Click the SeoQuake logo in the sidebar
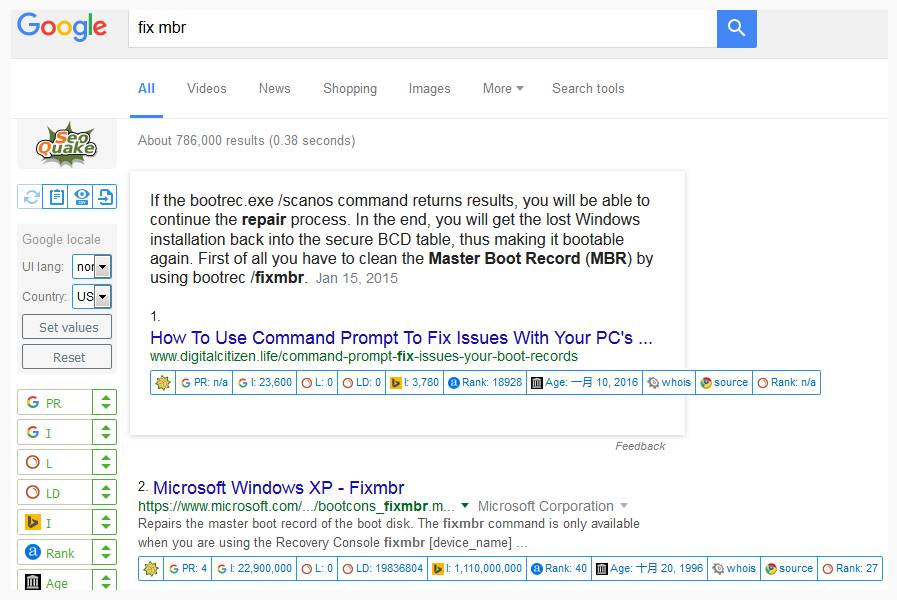The height and width of the screenshot is (600, 897). point(66,145)
